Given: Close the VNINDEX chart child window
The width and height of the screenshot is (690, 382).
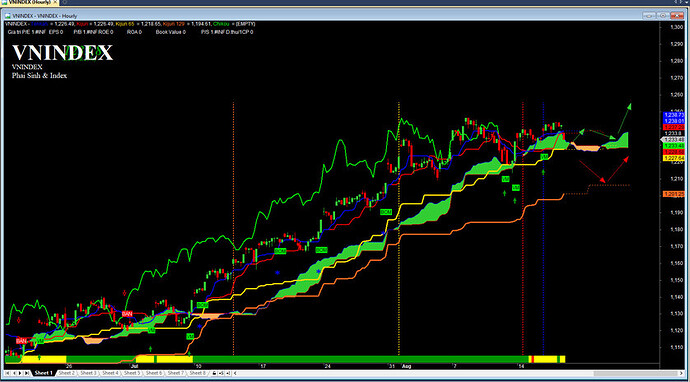Looking at the screenshot, I should coord(676,15).
